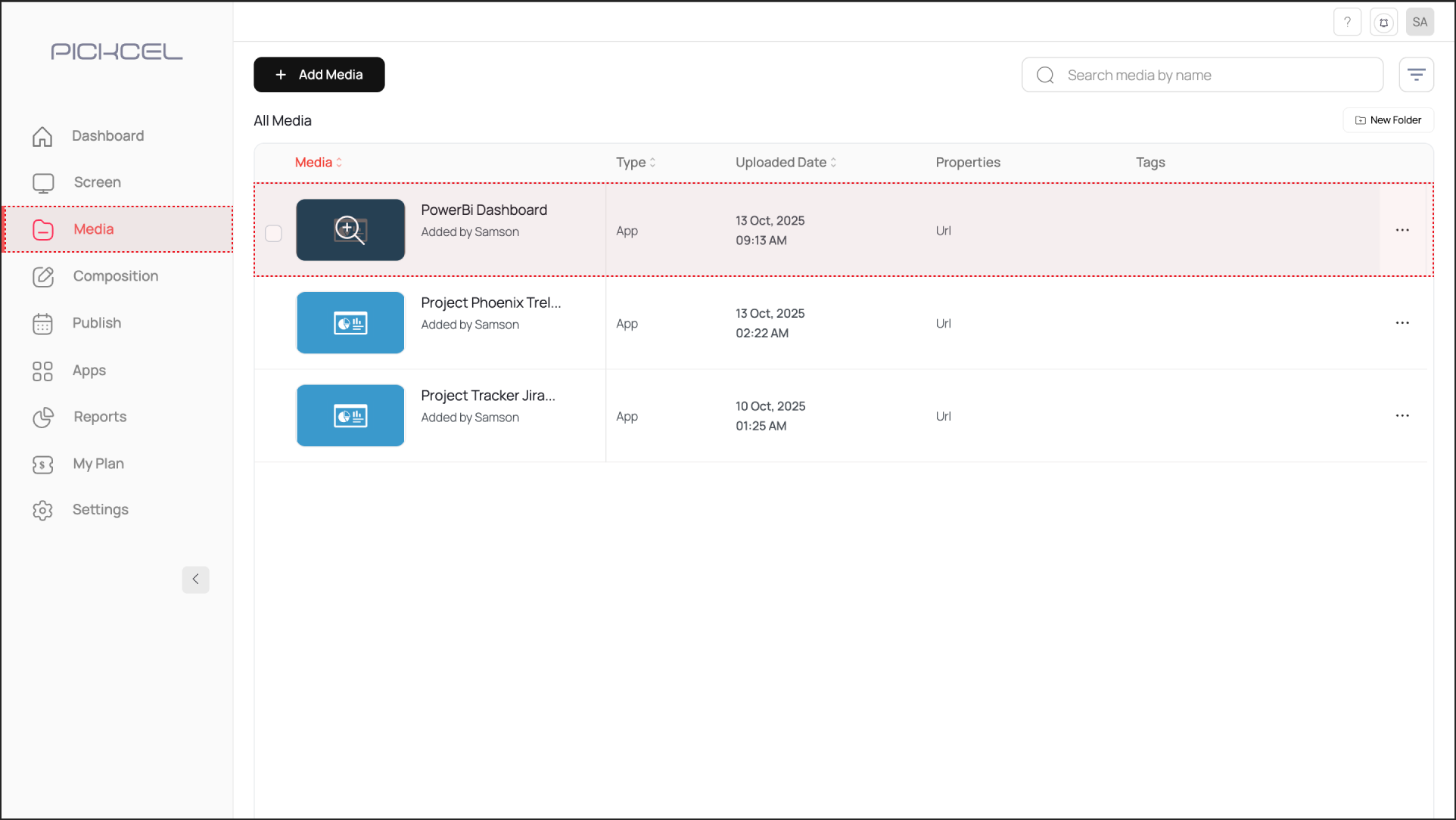Click the Dashboard home icon in sidebar

click(43, 136)
